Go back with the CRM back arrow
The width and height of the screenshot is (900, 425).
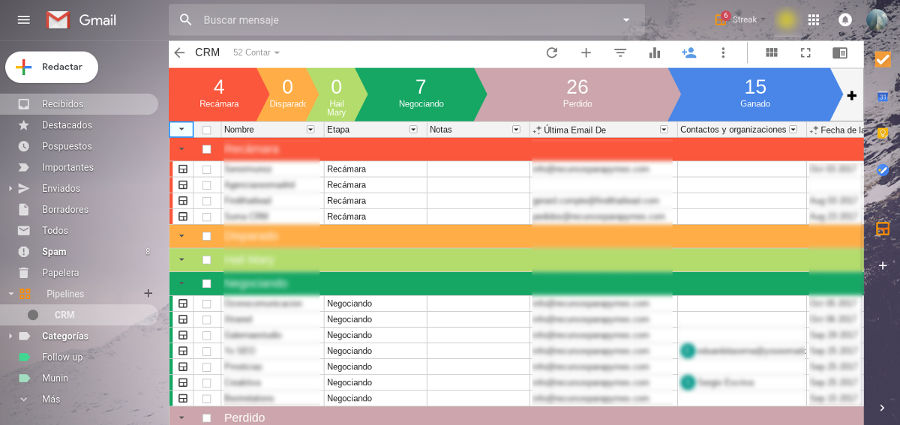pos(180,53)
